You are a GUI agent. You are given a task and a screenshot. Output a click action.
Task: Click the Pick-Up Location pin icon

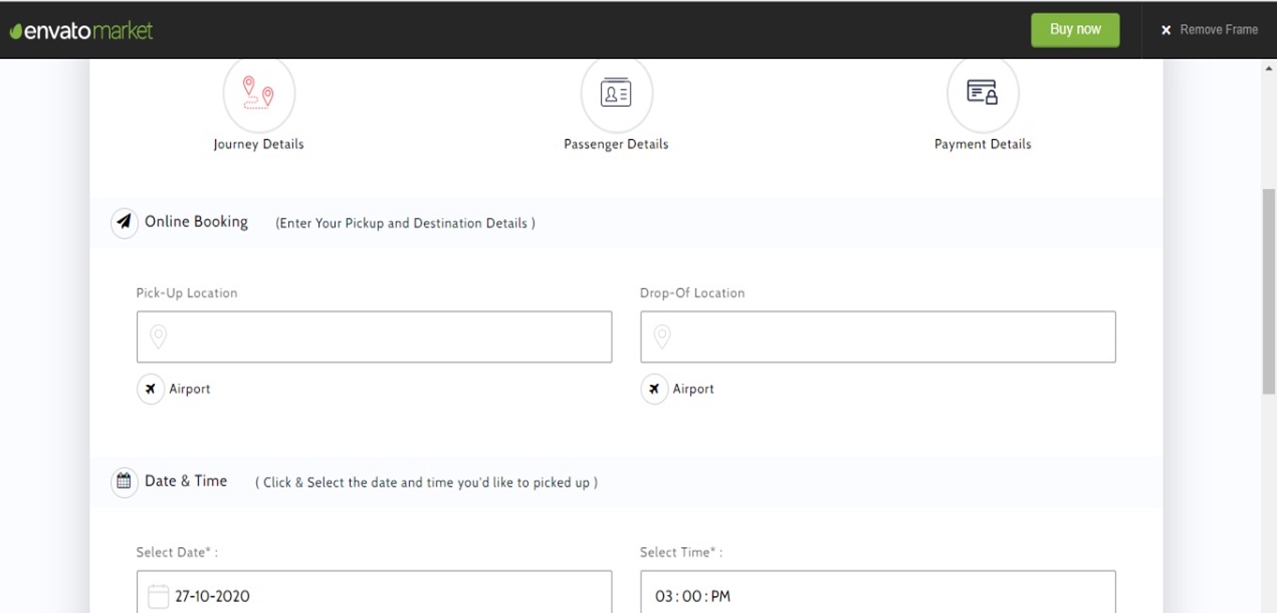pyautogui.click(x=158, y=336)
